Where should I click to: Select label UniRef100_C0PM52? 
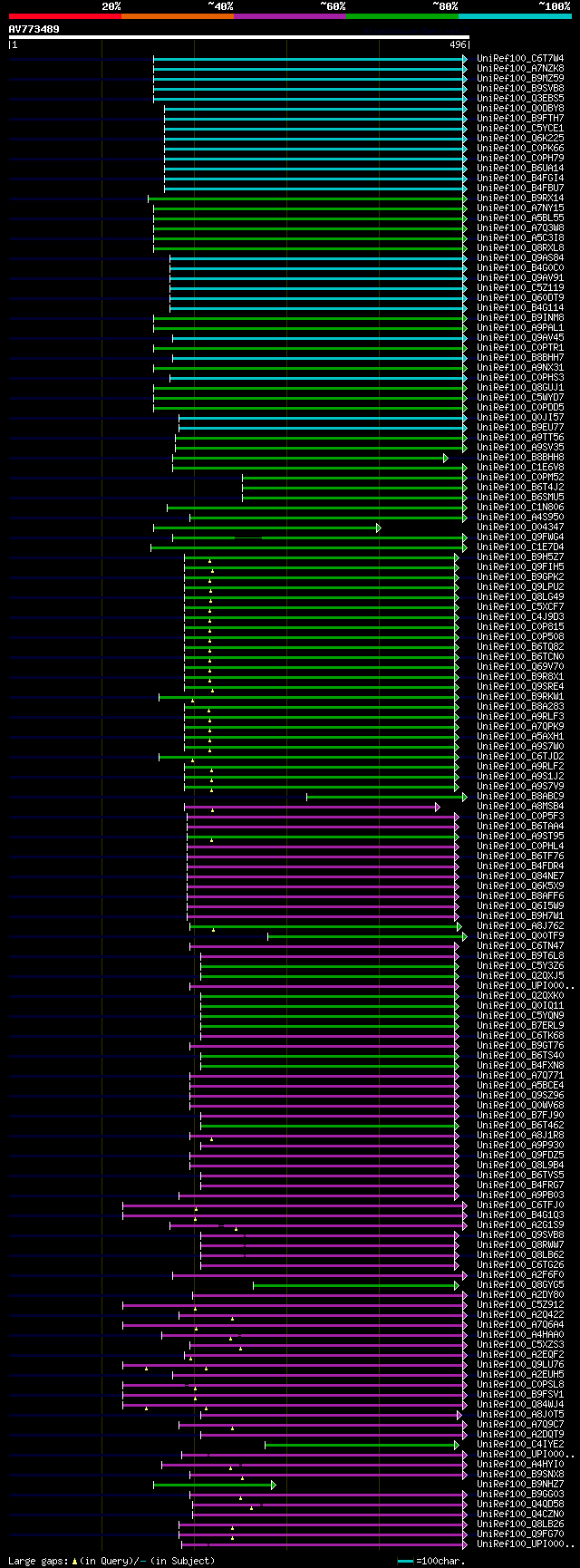[x=520, y=478]
